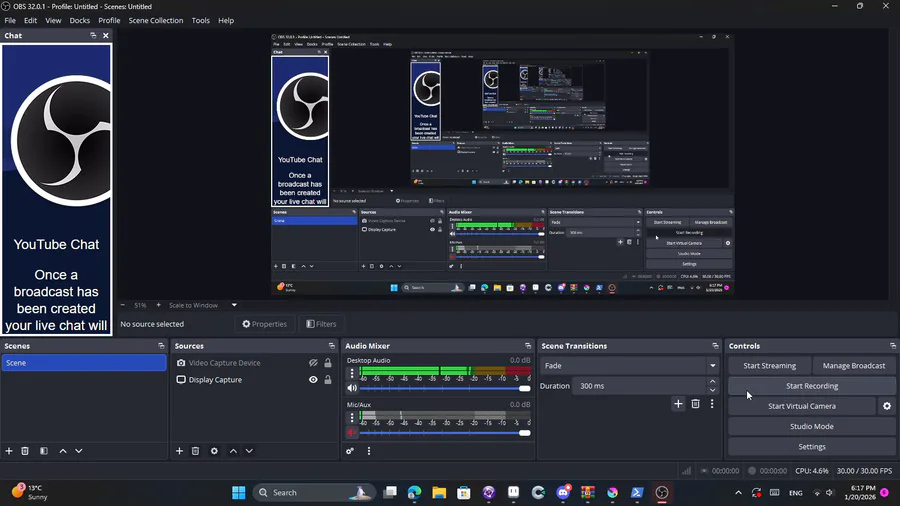This screenshot has height=506, width=900.
Task: Open the Profile menu
Action: [109, 20]
